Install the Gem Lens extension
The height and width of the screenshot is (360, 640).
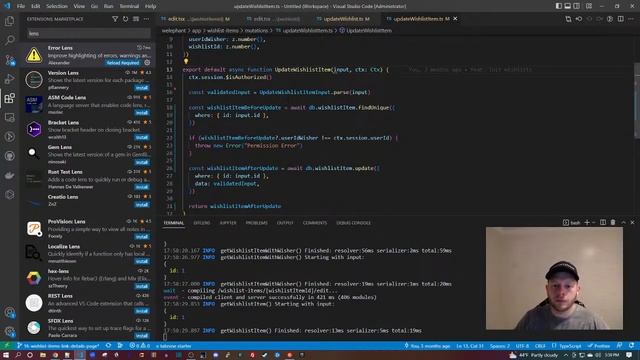(142, 162)
